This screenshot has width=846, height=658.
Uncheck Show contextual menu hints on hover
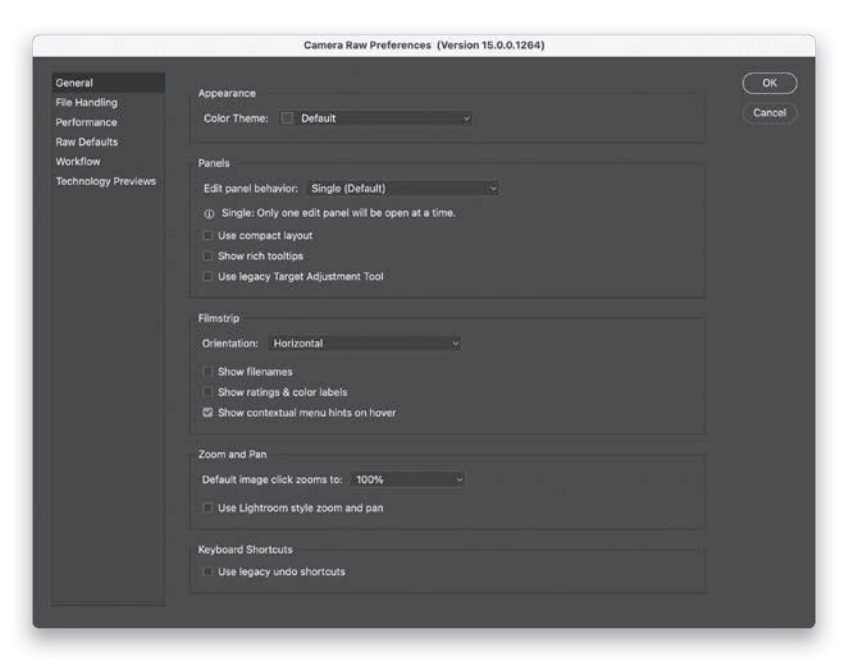click(208, 412)
